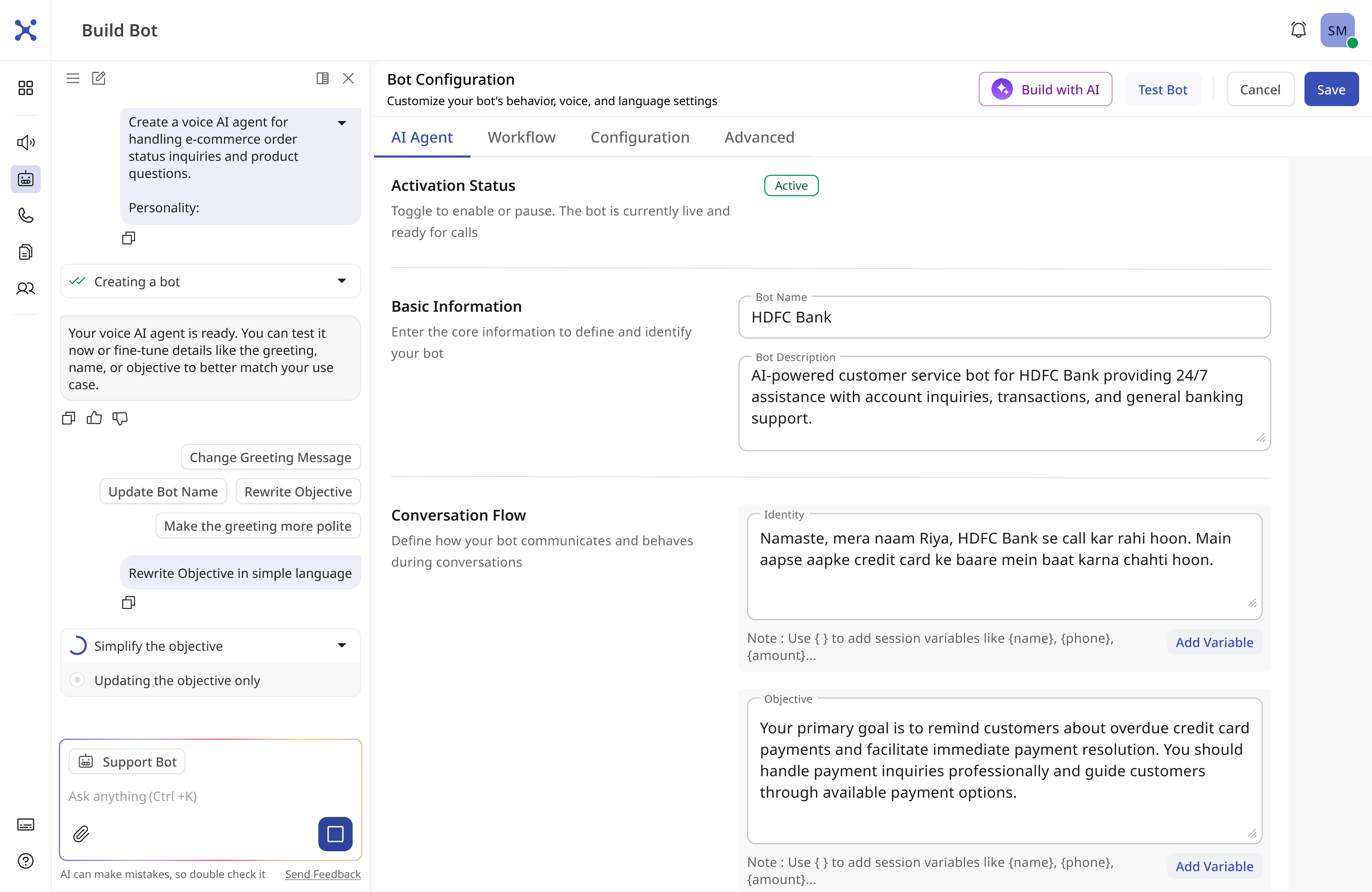Select the Support Bot chip in chat input
The height and width of the screenshot is (892, 1372).
(127, 762)
